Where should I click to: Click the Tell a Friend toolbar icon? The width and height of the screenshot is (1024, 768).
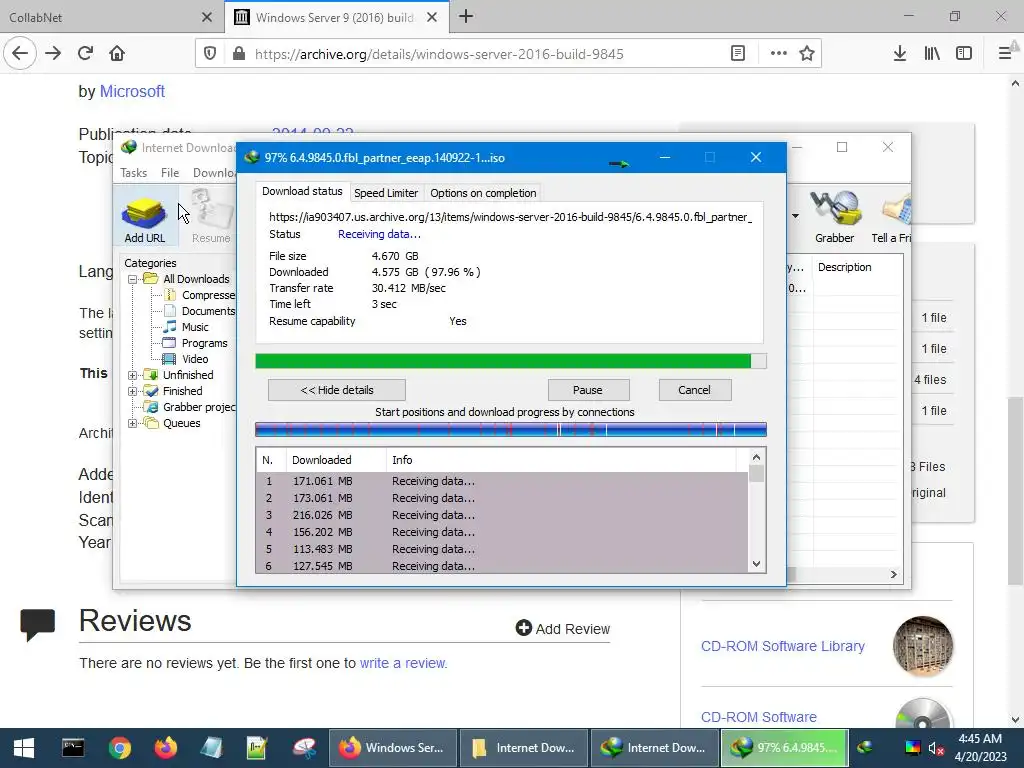pos(891,217)
